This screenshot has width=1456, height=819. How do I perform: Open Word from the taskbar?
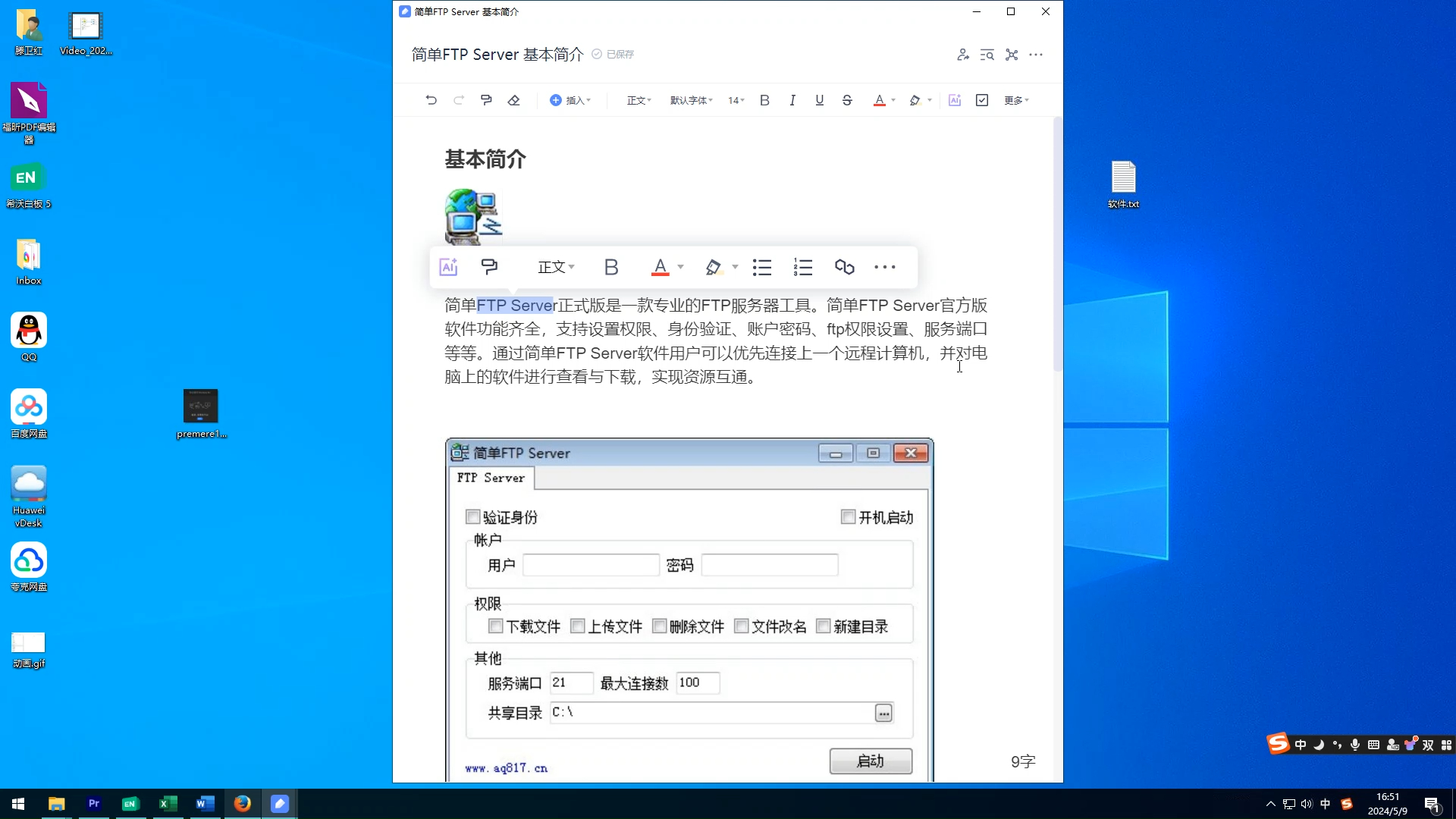coord(206,804)
